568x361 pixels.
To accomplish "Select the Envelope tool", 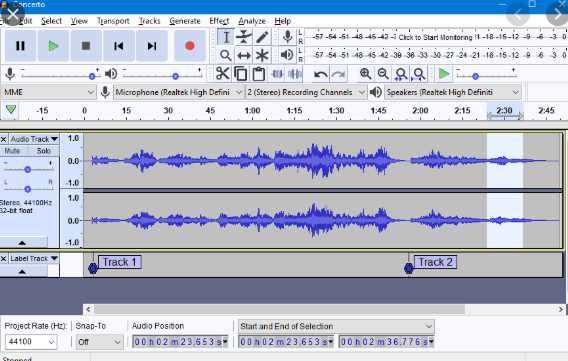I will (244, 37).
